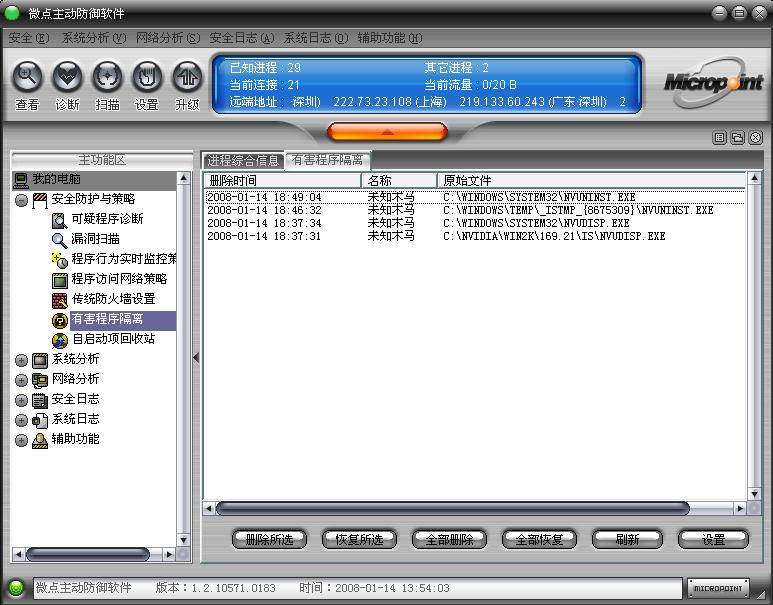Click the 程序行为实时监控 icon
773x605 pixels.
tap(60, 260)
